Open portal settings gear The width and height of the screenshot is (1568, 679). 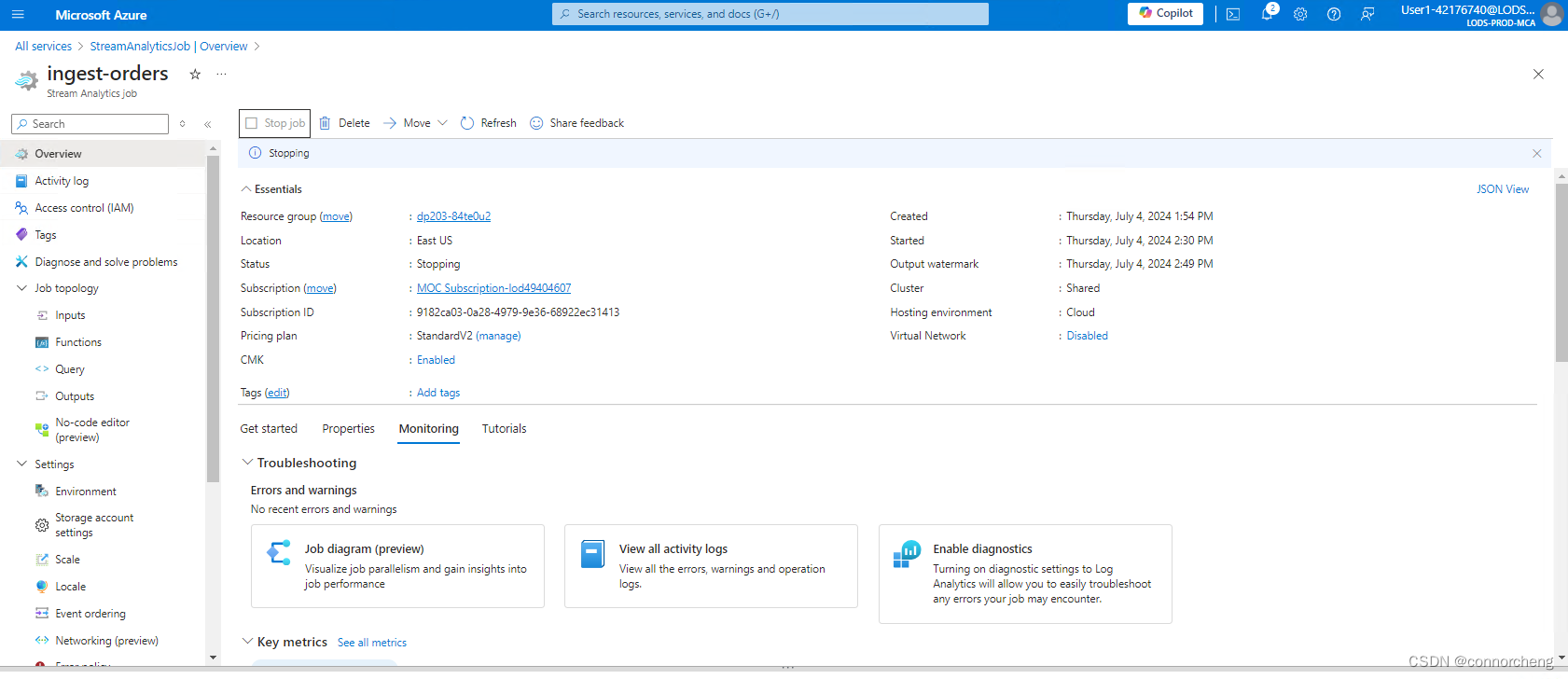pyautogui.click(x=1300, y=14)
